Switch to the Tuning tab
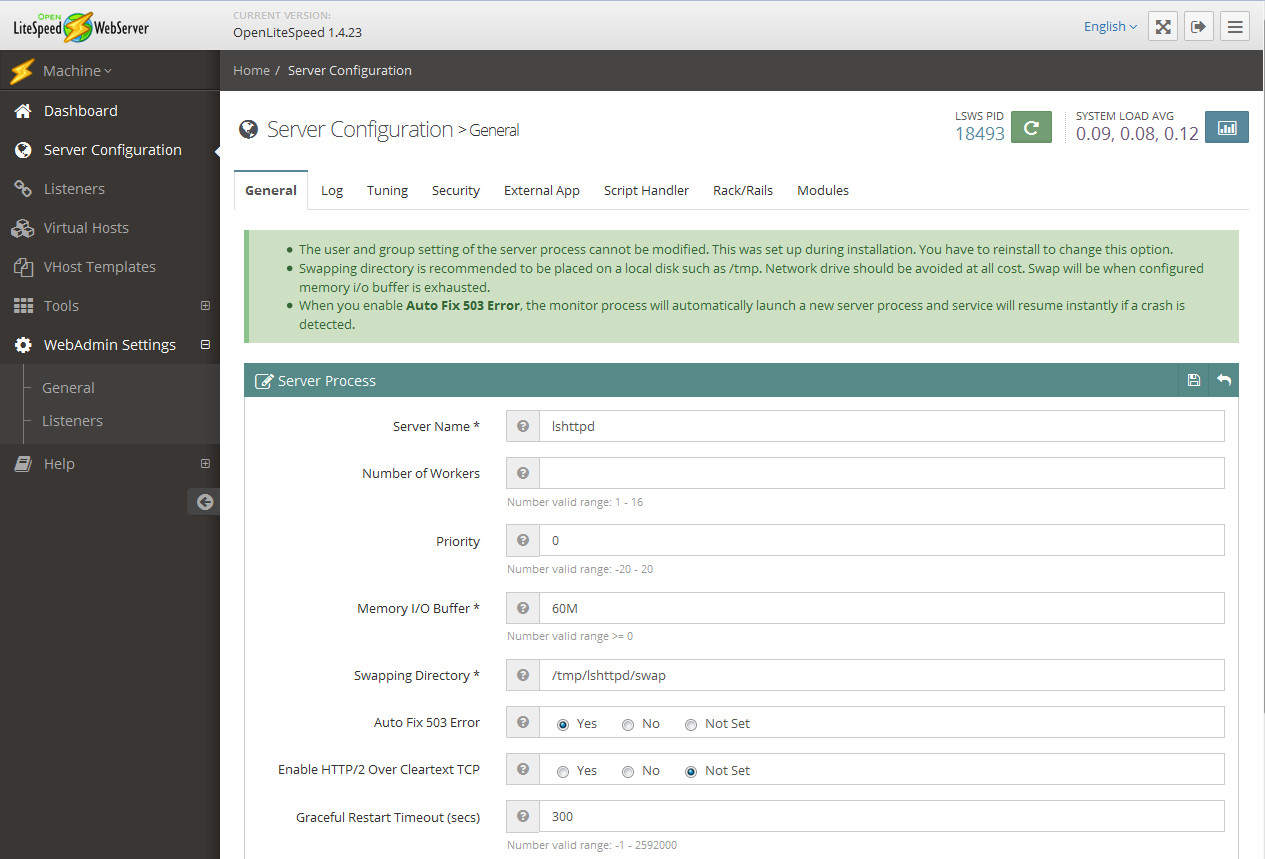 click(x=387, y=190)
